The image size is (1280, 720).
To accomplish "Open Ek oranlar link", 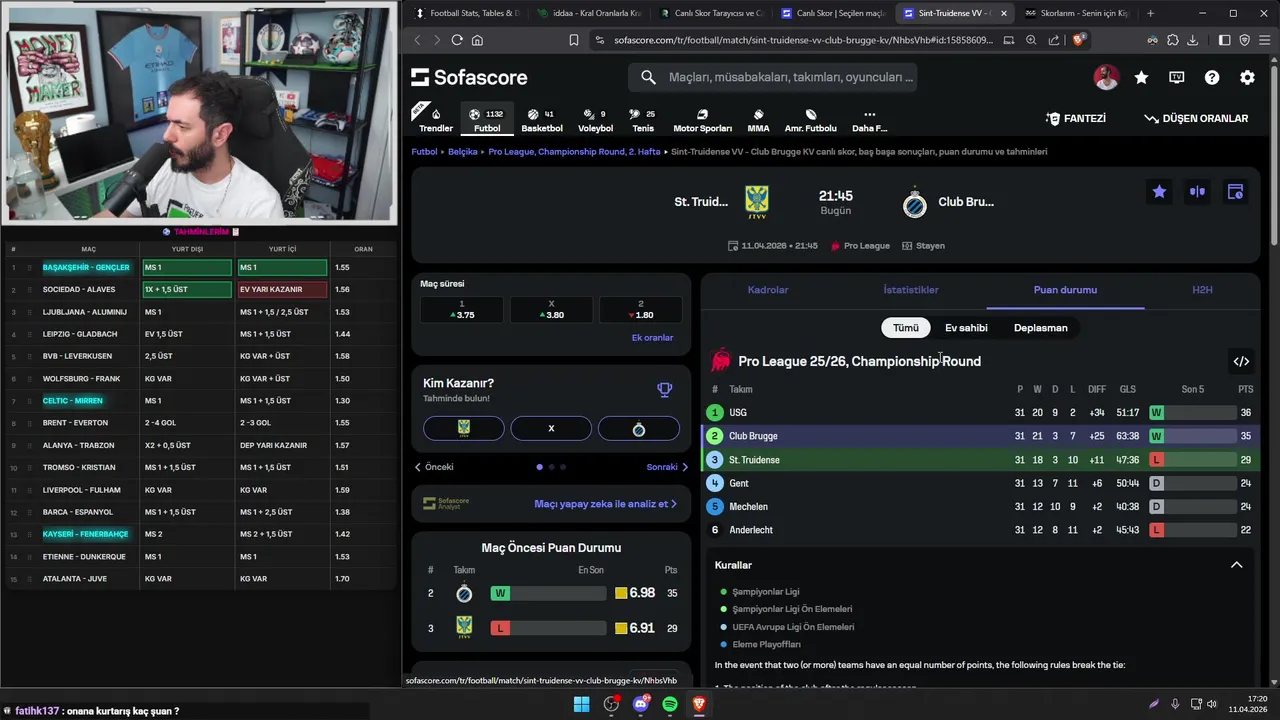I will tap(652, 338).
